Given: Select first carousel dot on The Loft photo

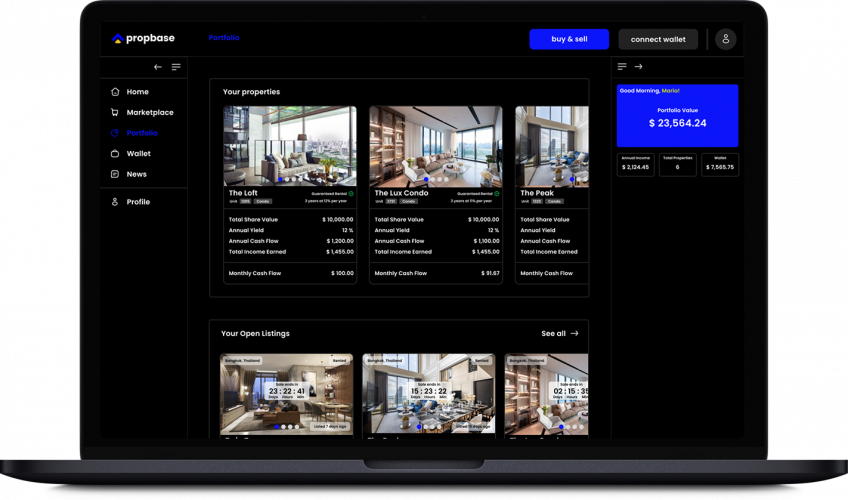Looking at the screenshot, I should coord(281,179).
